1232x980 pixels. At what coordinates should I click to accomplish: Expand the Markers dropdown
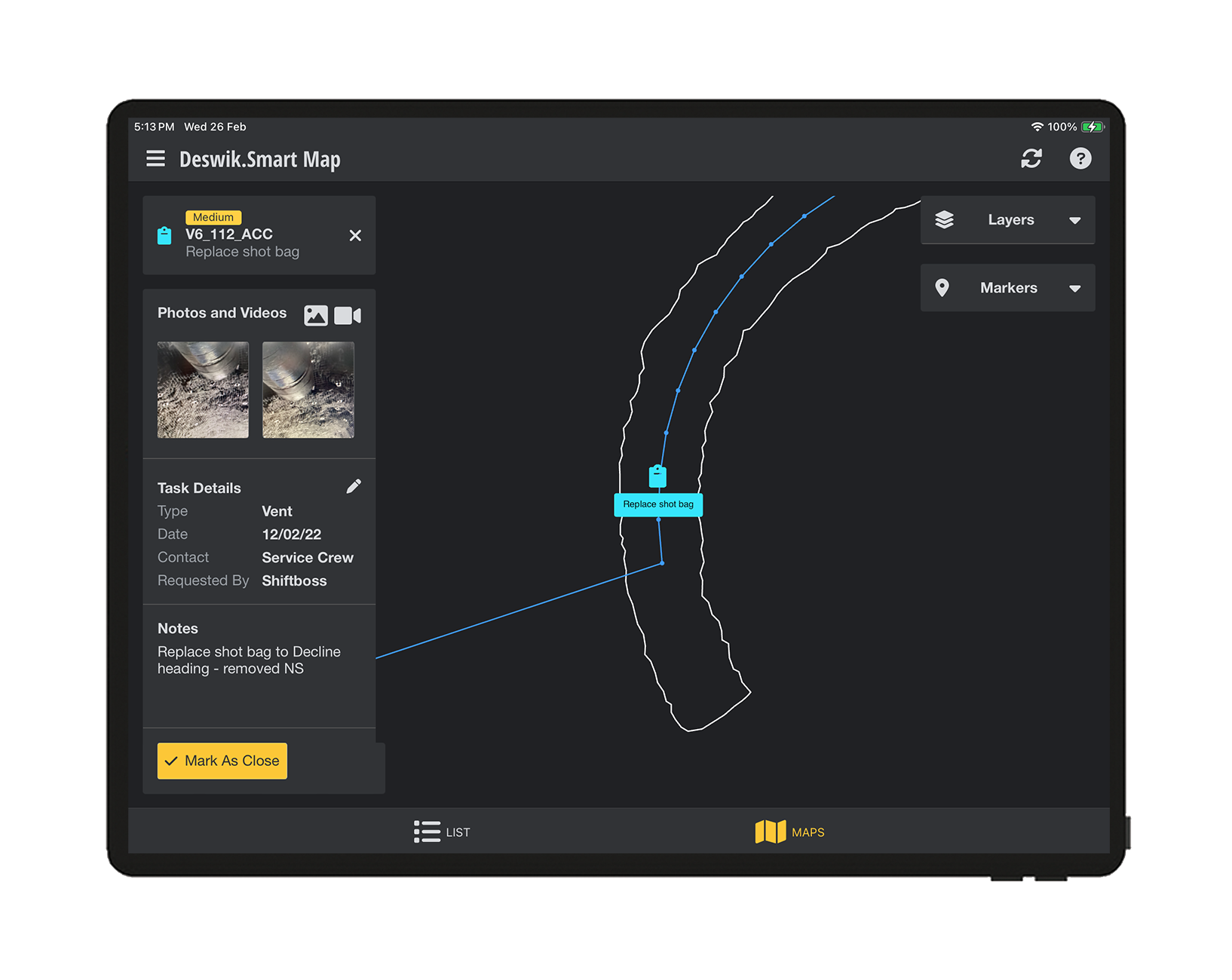pos(1007,288)
